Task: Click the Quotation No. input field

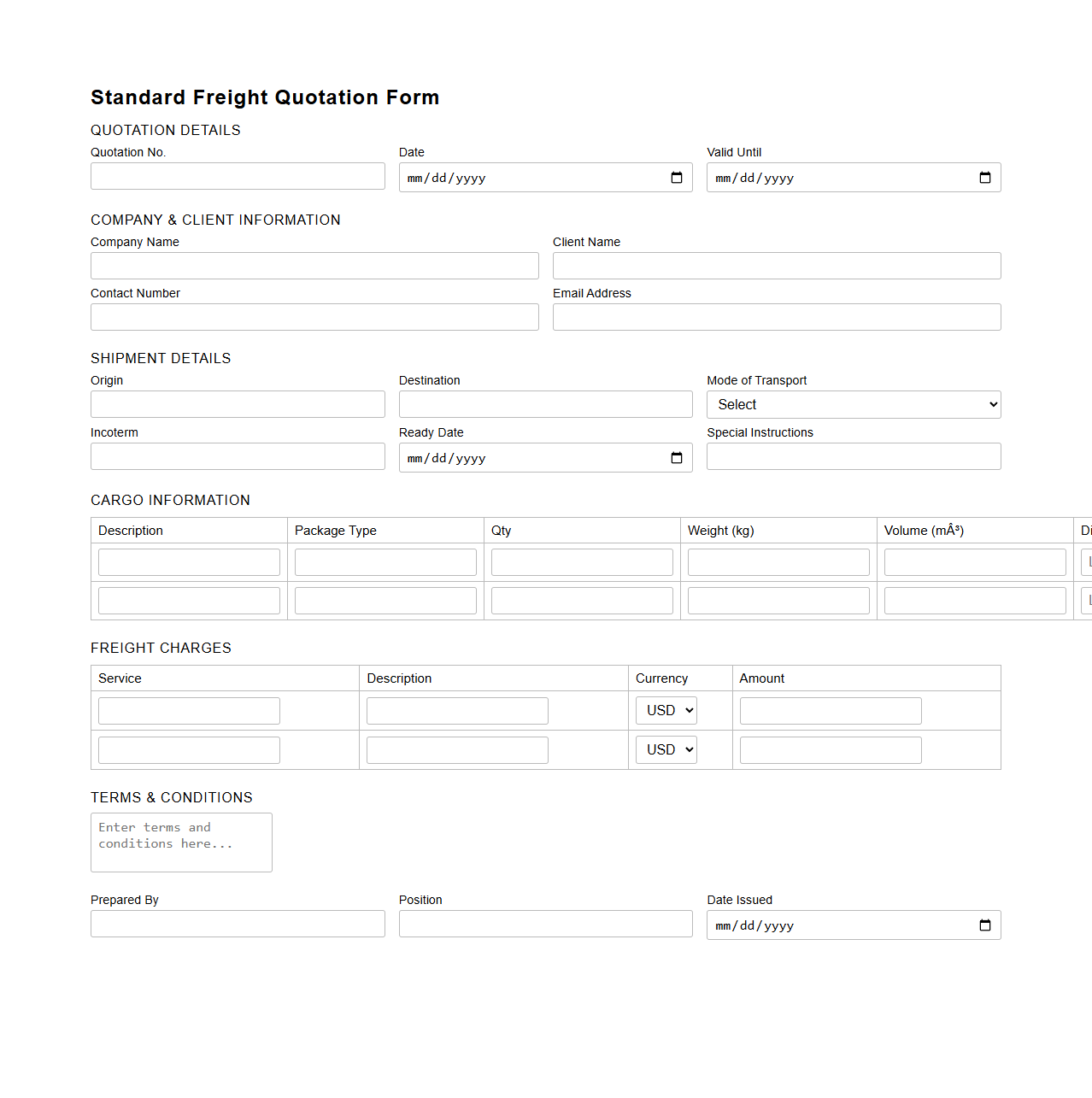Action: click(x=237, y=176)
